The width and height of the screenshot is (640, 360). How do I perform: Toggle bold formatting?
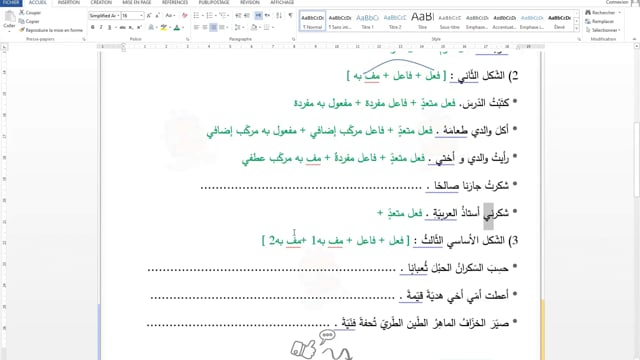point(93,27)
